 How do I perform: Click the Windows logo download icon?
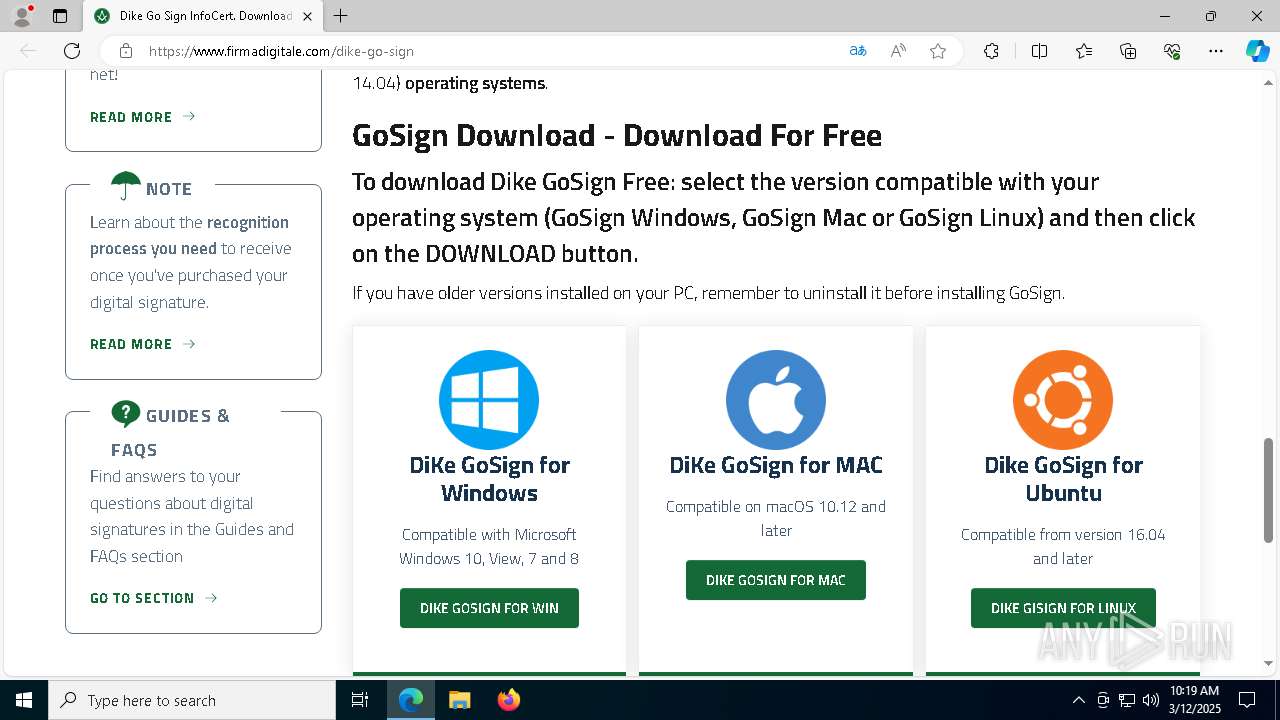489,400
